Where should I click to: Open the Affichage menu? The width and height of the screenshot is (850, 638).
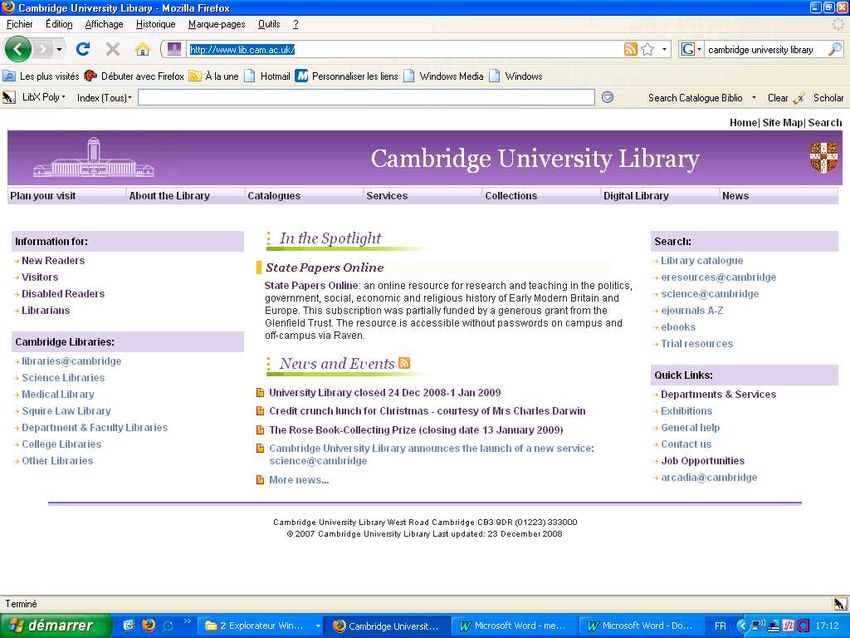click(x=104, y=24)
